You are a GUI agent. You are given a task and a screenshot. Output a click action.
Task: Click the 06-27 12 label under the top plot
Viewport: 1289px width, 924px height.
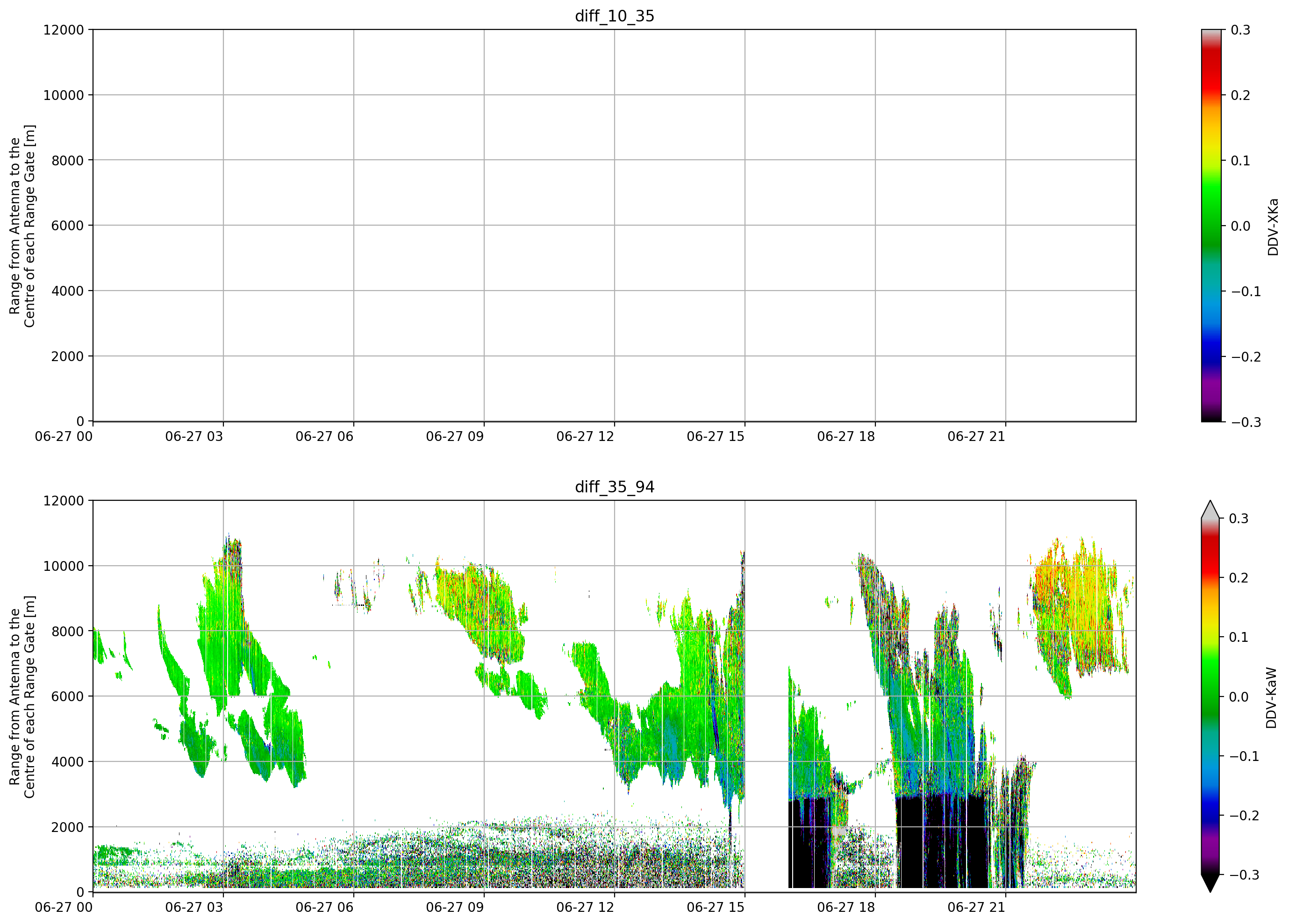click(x=586, y=436)
